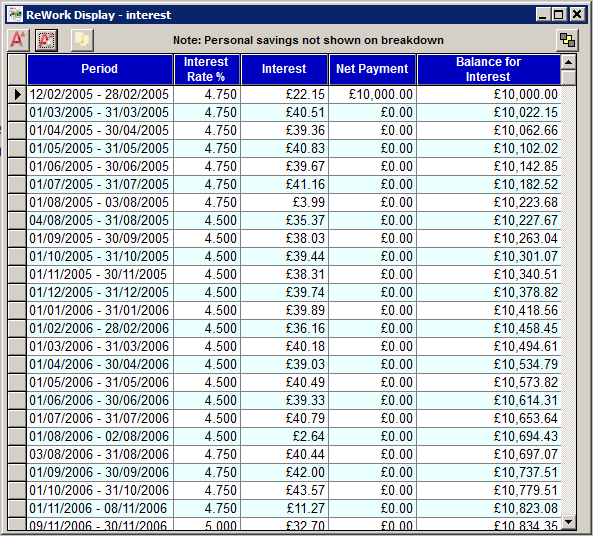
Task: Toggle the boxed red A toolbar icon
Action: click(46, 40)
